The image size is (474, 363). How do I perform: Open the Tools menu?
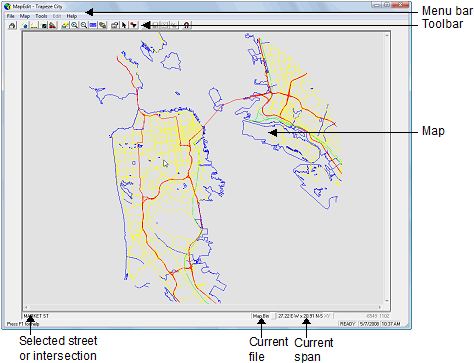click(41, 16)
